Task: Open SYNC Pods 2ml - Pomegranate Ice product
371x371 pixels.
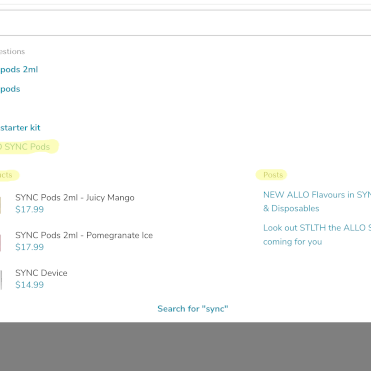Action: tap(84, 235)
